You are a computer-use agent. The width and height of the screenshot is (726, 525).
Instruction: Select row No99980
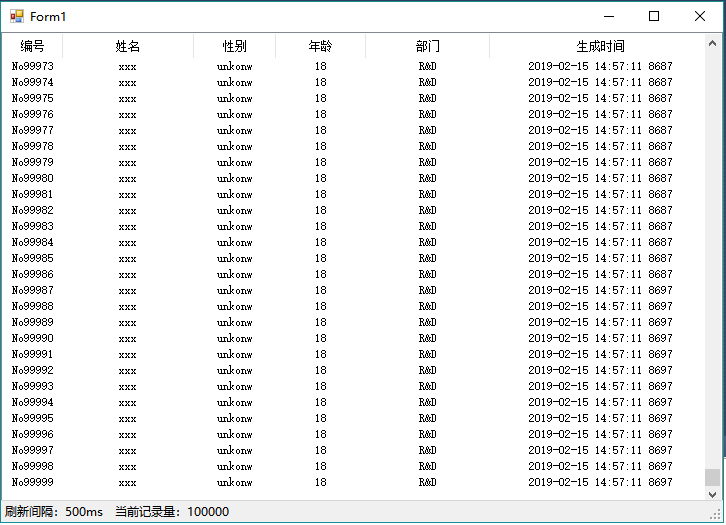(x=353, y=178)
